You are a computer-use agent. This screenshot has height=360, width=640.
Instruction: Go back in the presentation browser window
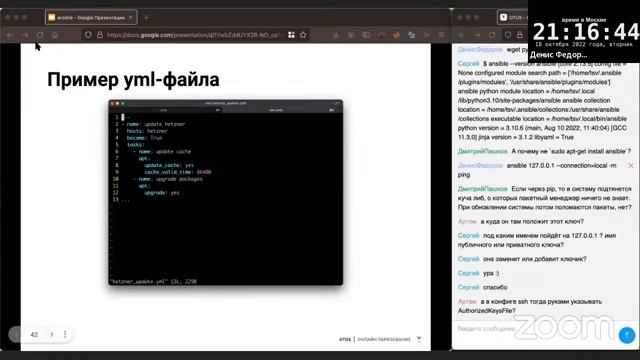(x=10, y=35)
